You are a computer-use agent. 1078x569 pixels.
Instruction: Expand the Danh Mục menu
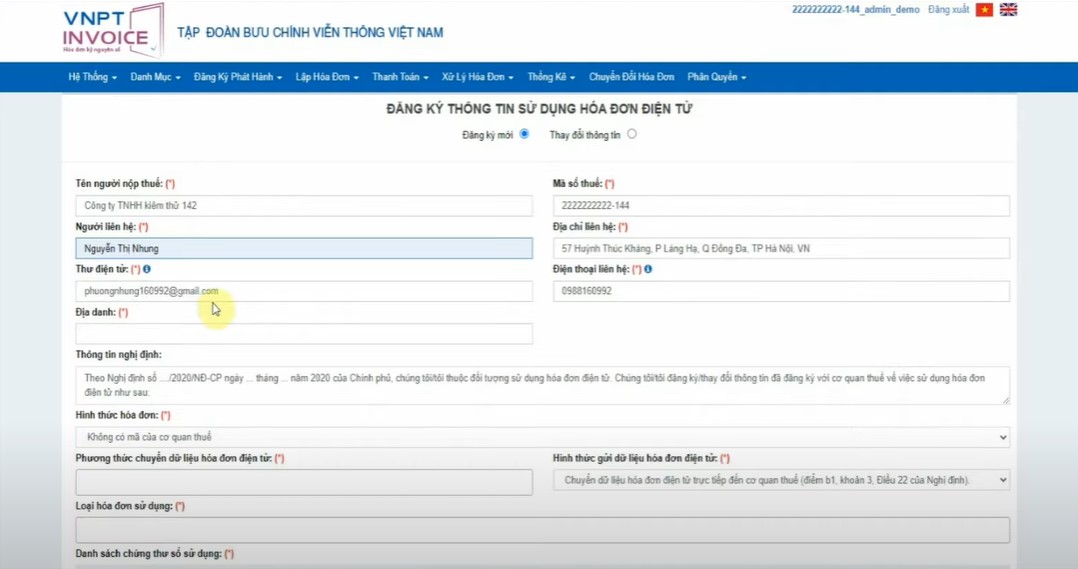point(155,77)
